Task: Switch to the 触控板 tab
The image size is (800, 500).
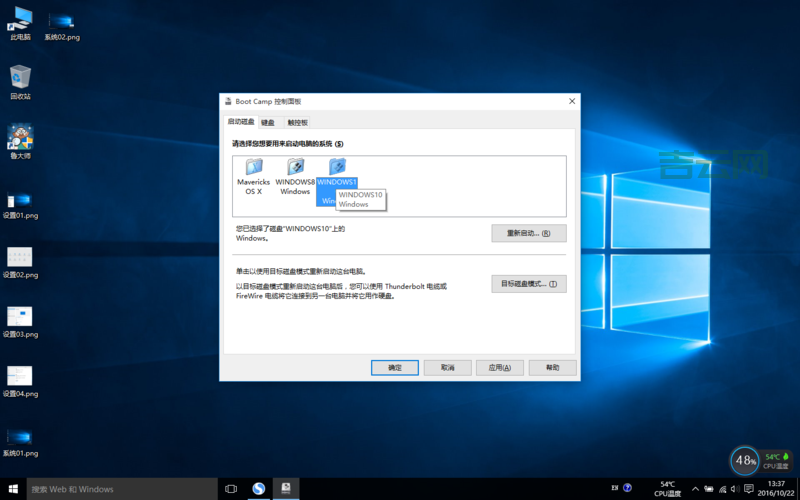Action: point(297,122)
